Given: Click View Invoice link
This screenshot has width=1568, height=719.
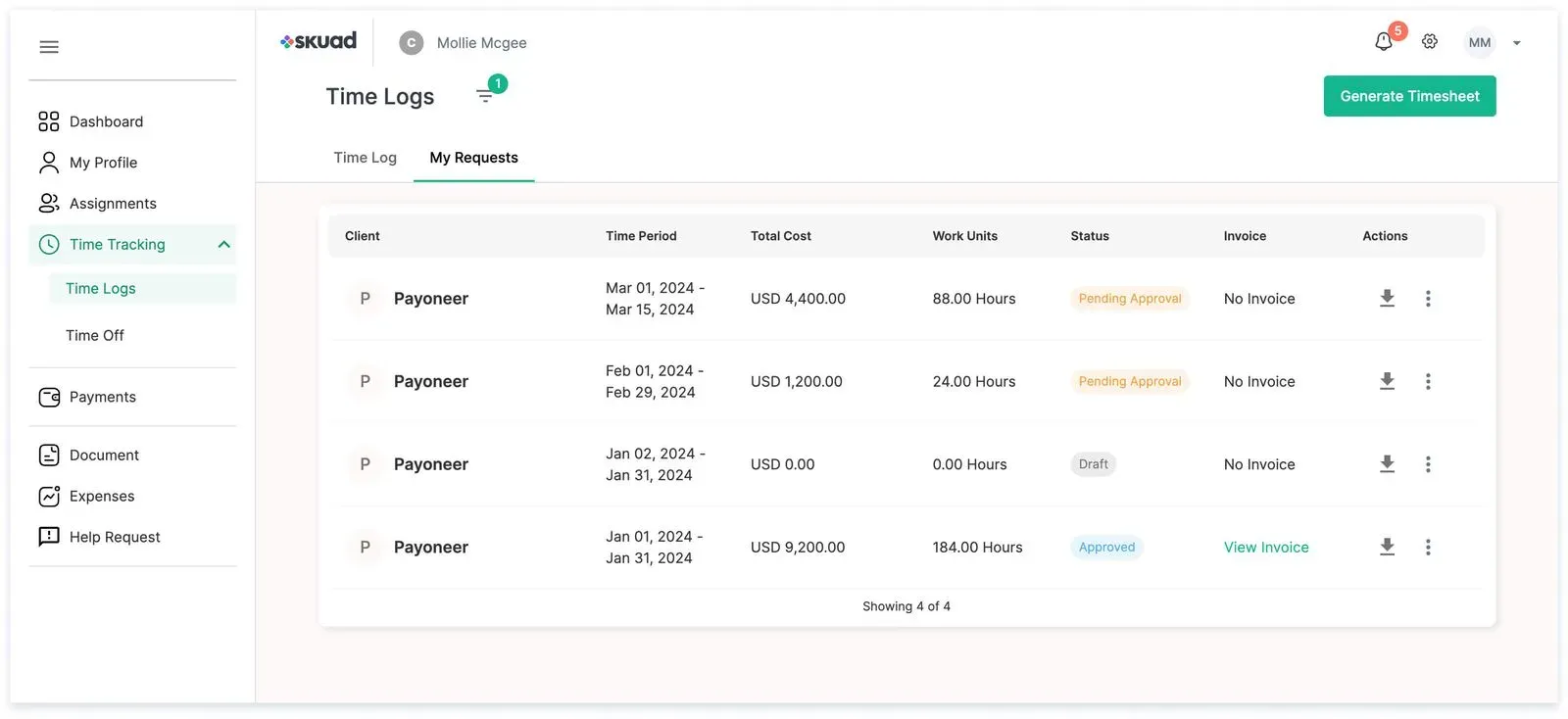Looking at the screenshot, I should pos(1266,548).
